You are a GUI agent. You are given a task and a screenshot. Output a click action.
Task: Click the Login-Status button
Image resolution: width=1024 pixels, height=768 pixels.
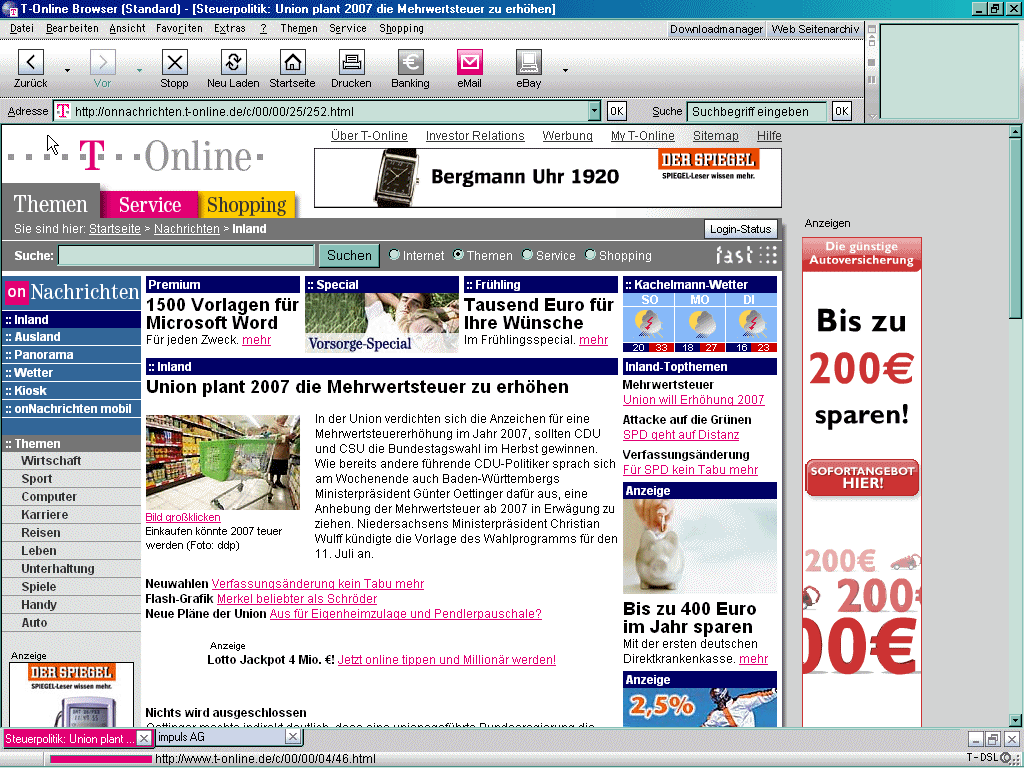point(741,229)
